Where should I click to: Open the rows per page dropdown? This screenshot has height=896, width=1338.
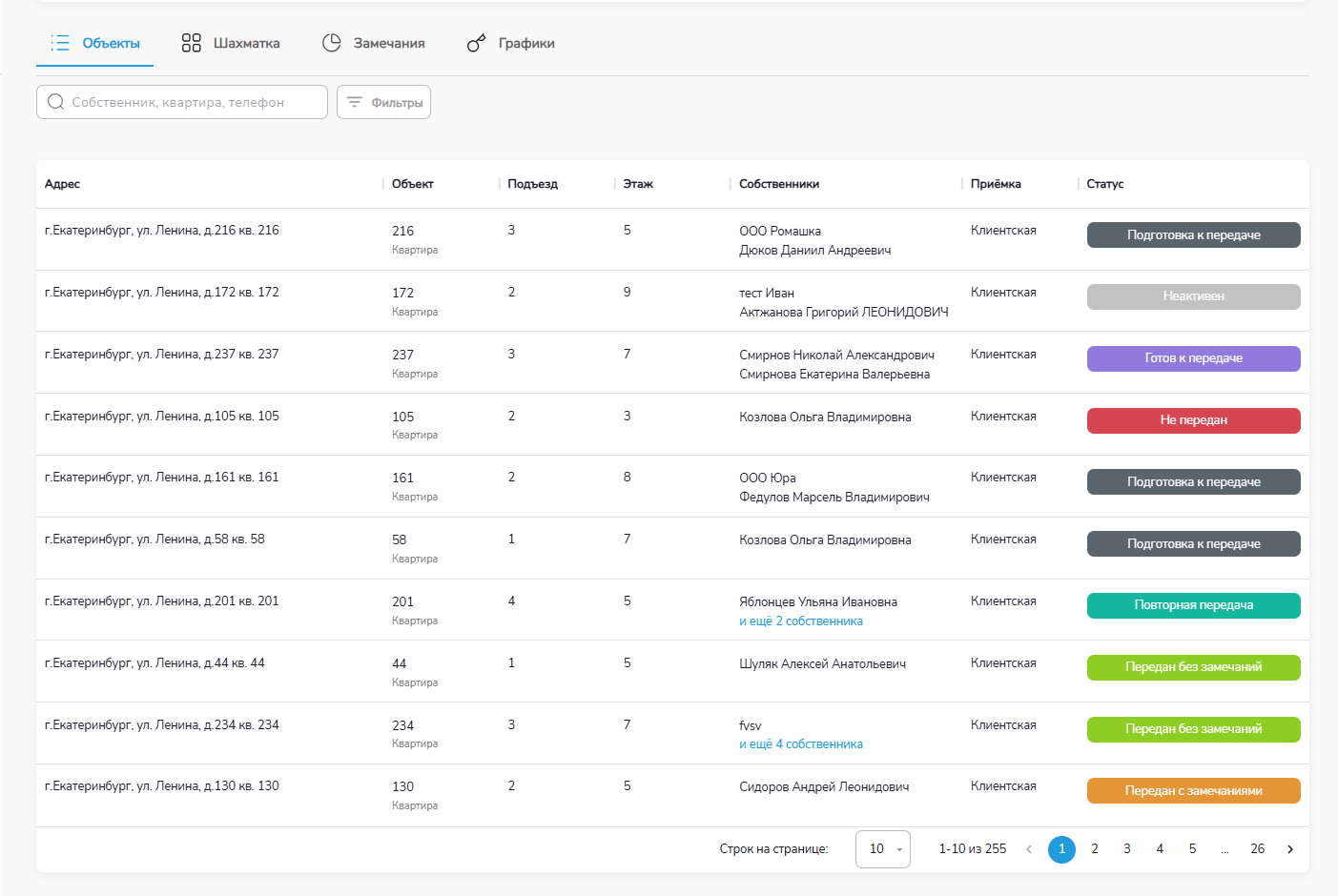[x=883, y=849]
